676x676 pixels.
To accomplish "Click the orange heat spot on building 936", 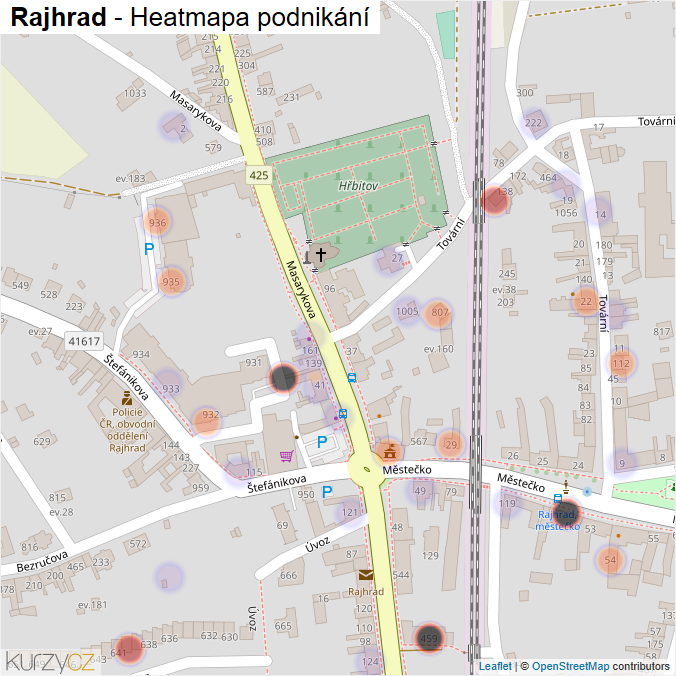I will [156, 222].
